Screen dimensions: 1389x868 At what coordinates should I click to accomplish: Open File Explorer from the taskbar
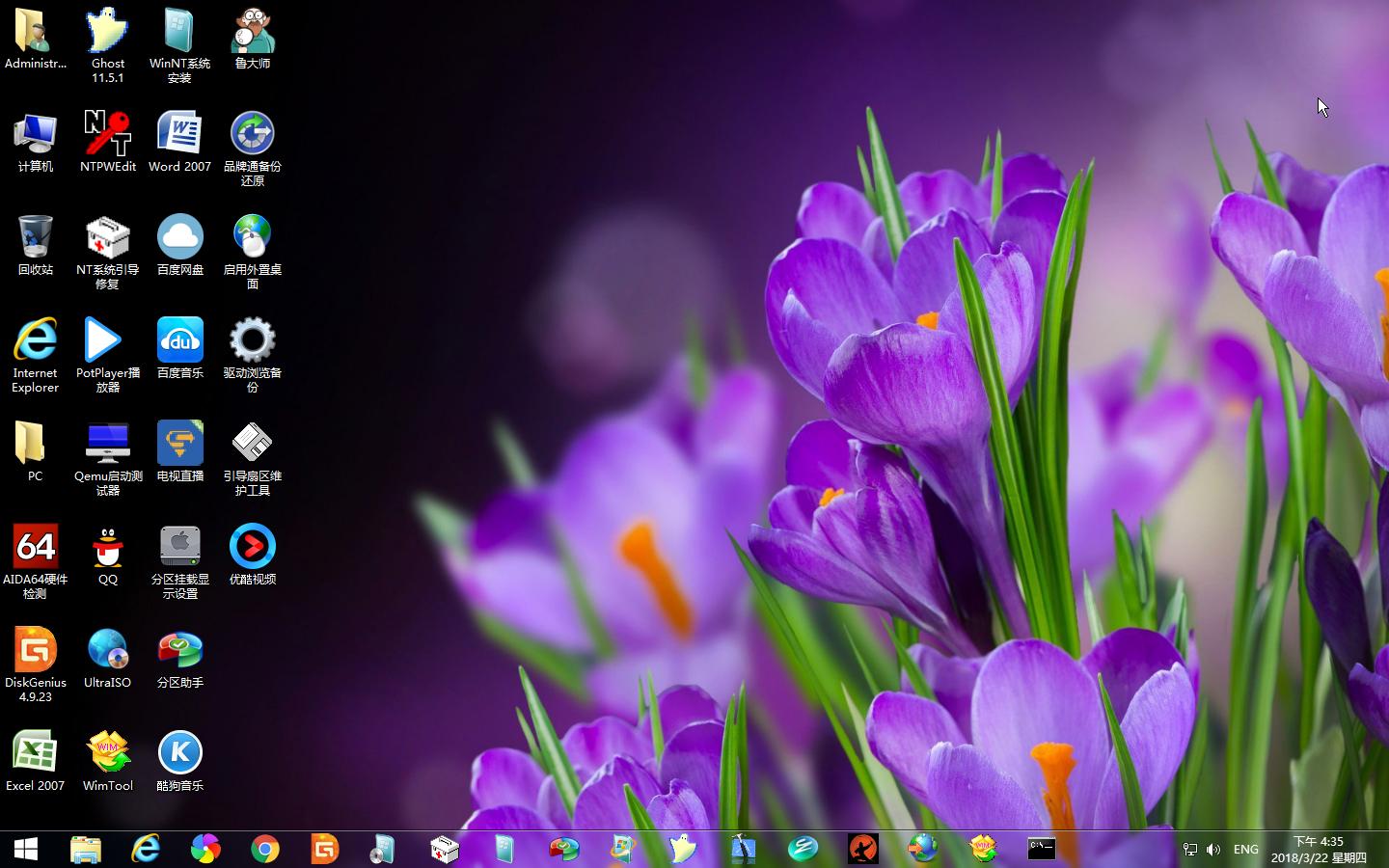86,849
